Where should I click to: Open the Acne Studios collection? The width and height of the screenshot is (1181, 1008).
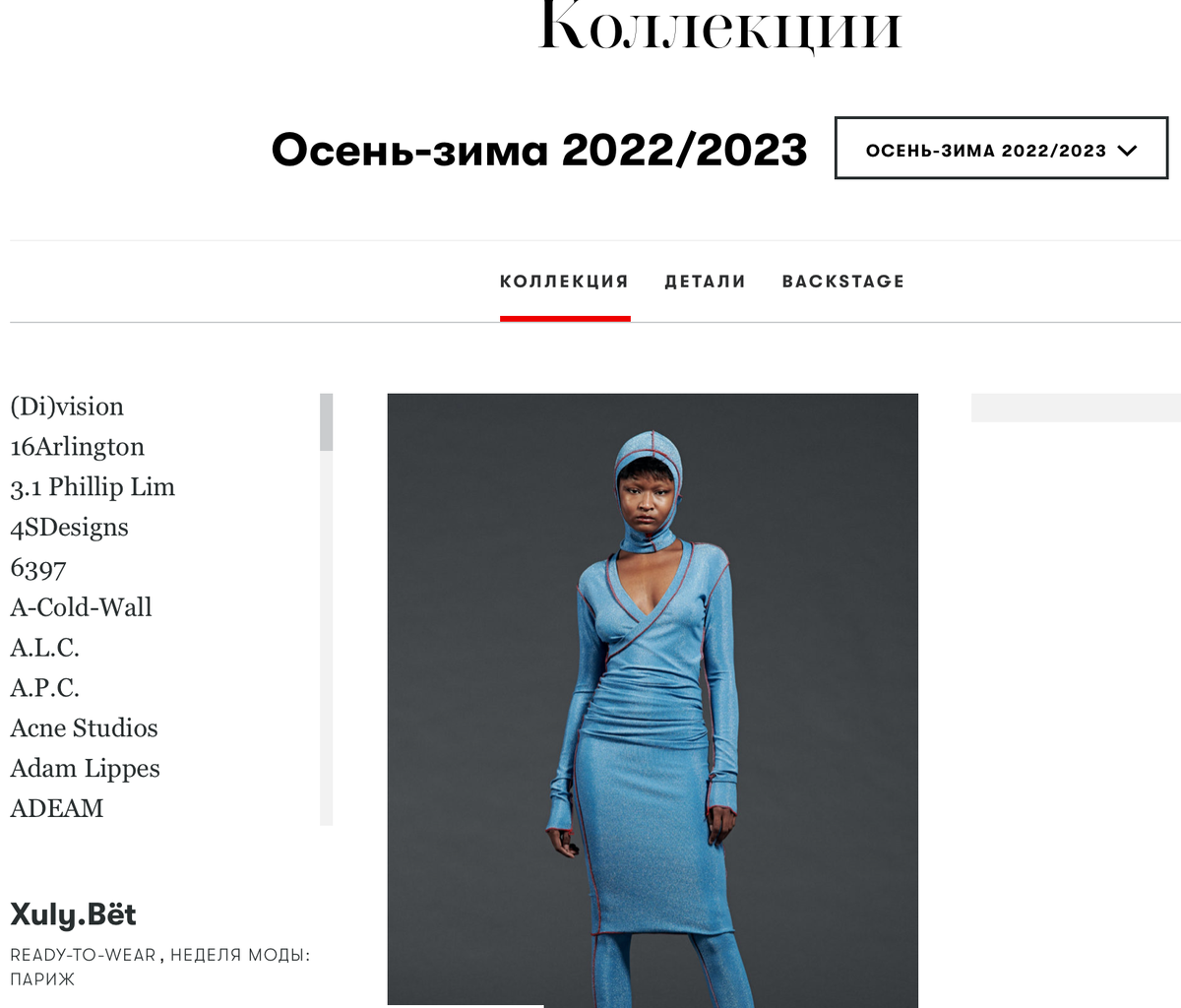point(84,728)
